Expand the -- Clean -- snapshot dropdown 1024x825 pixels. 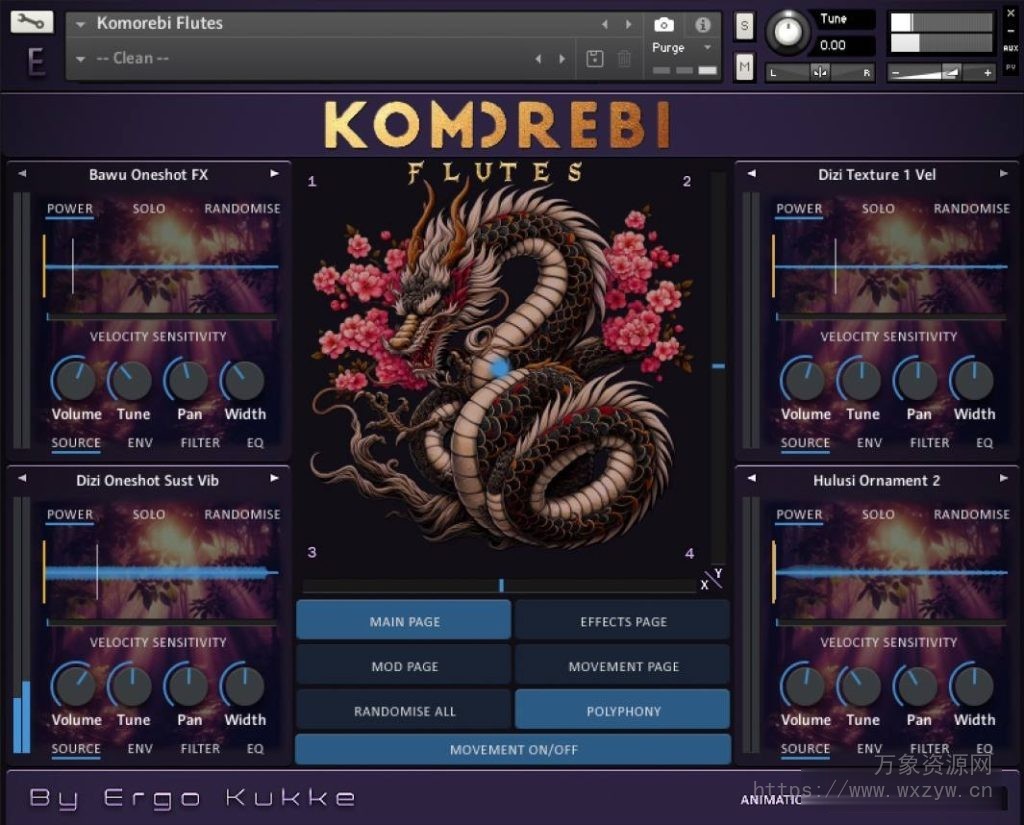point(82,58)
